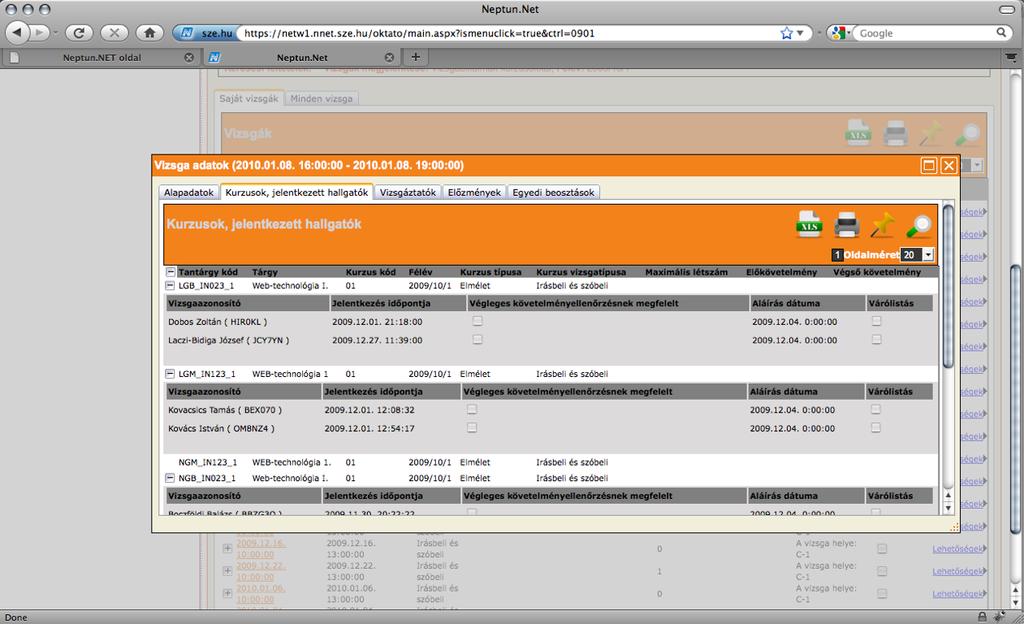The image size is (1024, 624).
Task: Expand background exam row 2009.12.22.
Action: point(227,570)
